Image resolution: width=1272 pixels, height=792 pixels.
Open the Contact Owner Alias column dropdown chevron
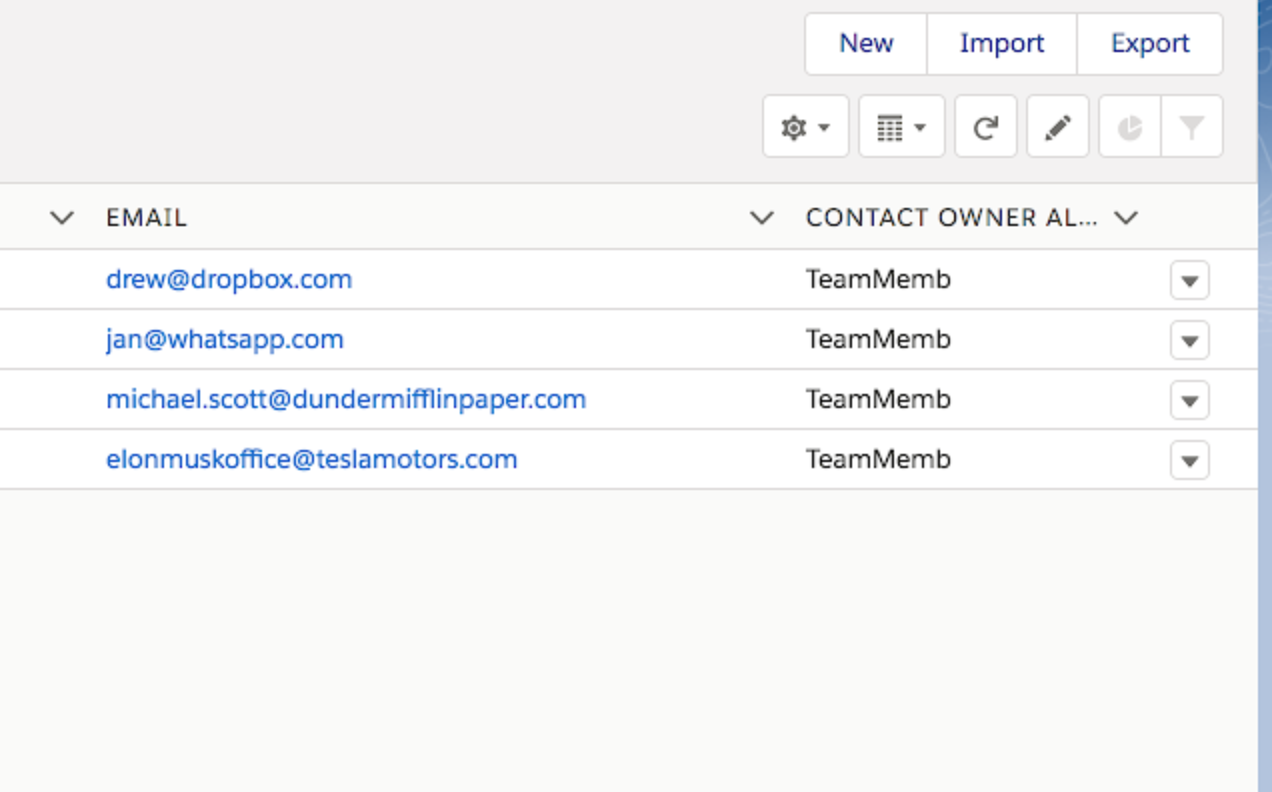(x=1126, y=218)
